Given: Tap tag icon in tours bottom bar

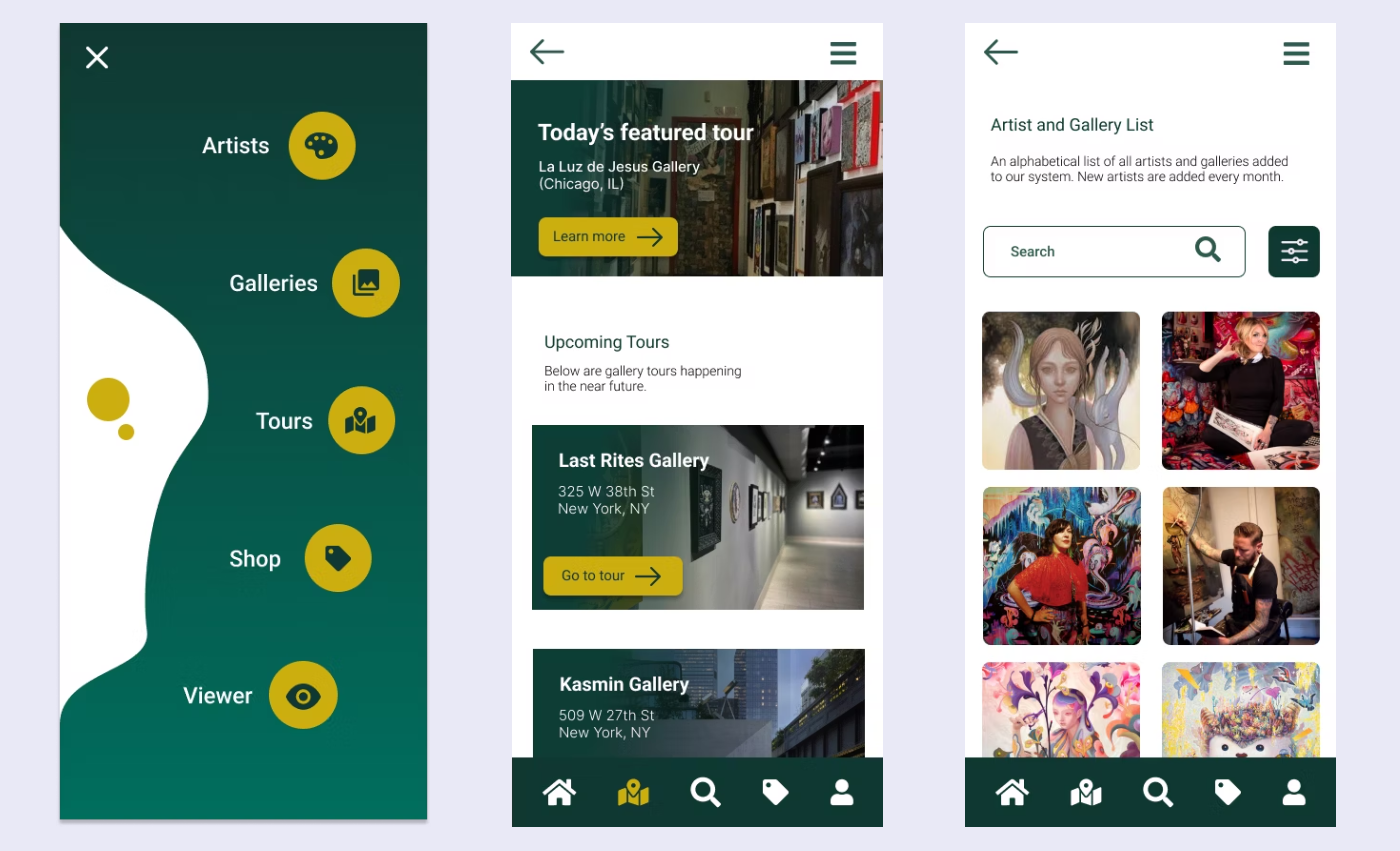Looking at the screenshot, I should (x=775, y=793).
